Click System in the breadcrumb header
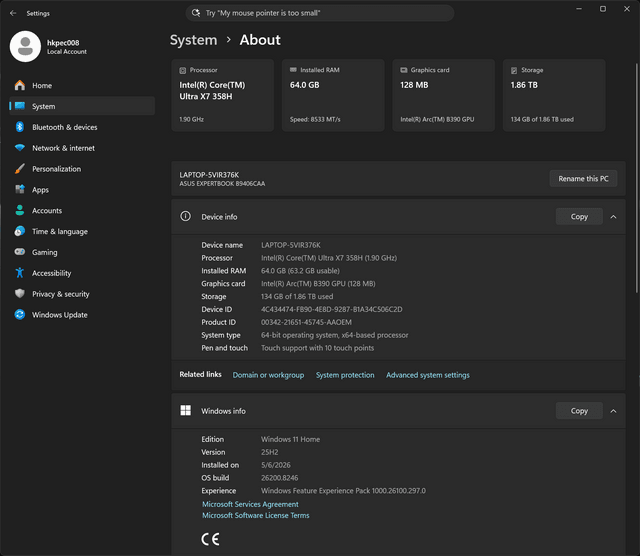This screenshot has height=556, width=640. [x=193, y=40]
